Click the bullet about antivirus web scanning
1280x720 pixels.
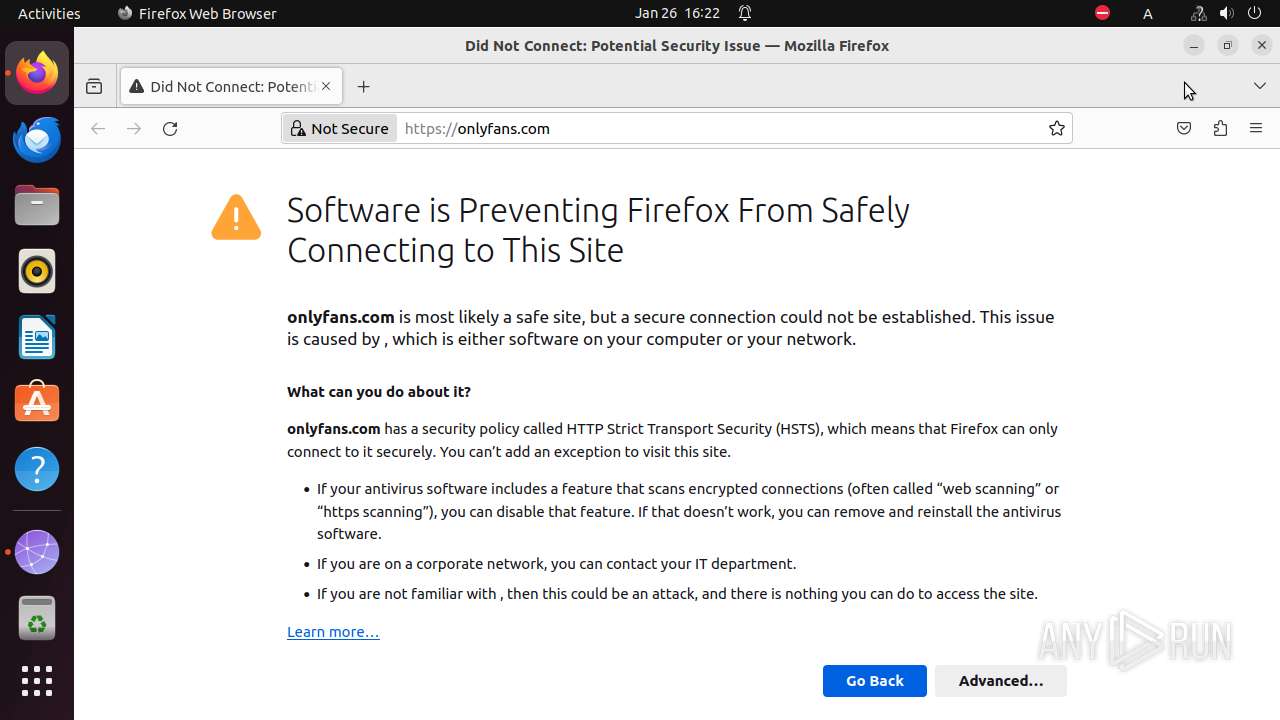(x=689, y=511)
